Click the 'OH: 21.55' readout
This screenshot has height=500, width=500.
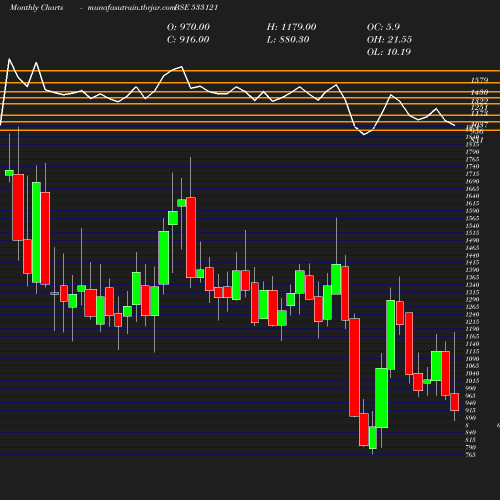(389, 39)
